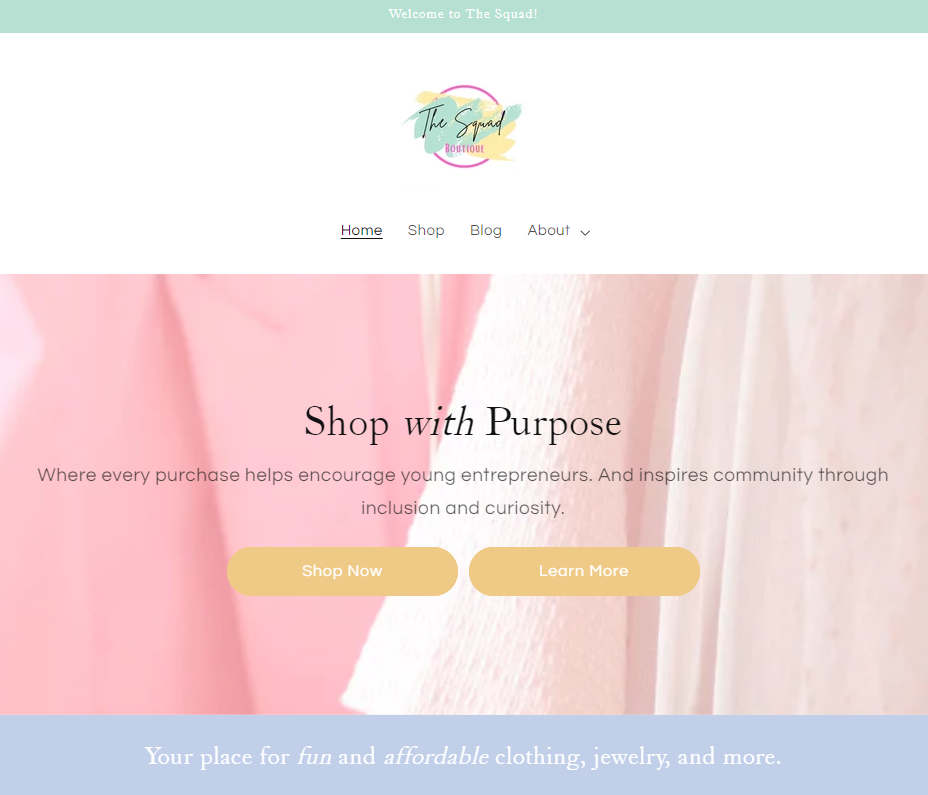Viewport: 928px width, 795px height.
Task: Select the young entrepreneurs description paragraph
Action: 463,491
